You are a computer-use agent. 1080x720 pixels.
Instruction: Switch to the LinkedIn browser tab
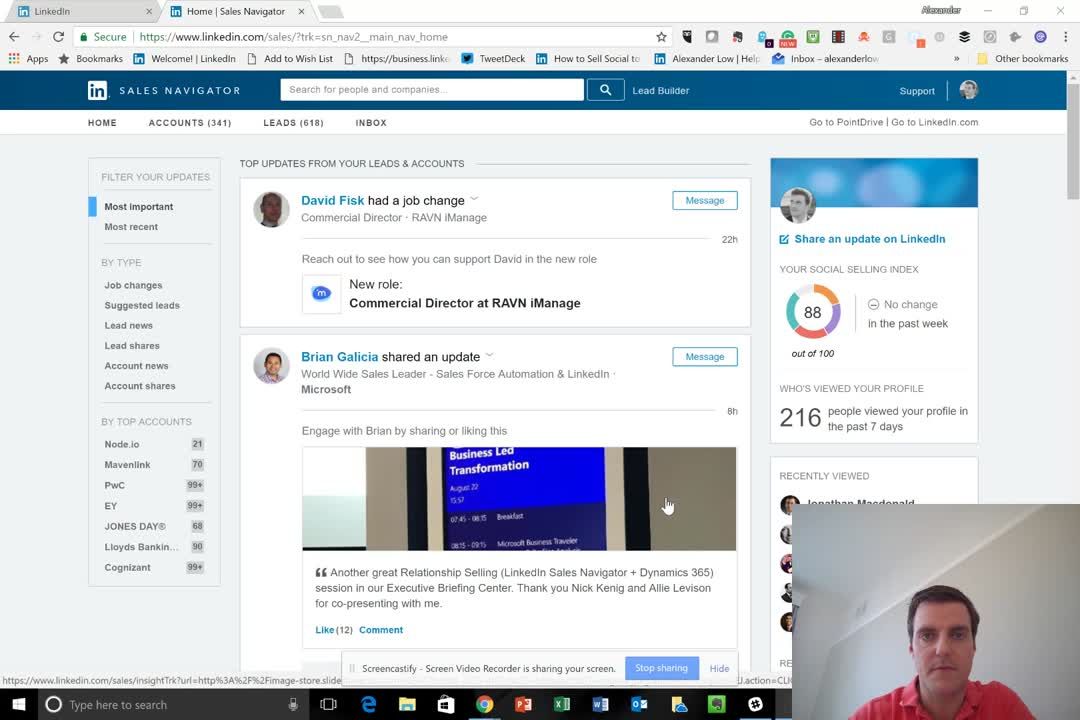click(79, 12)
